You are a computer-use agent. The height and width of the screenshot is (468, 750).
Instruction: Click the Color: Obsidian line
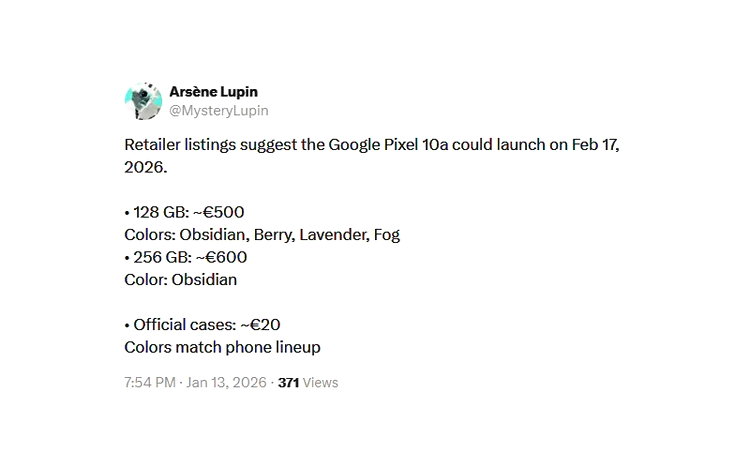(x=181, y=280)
